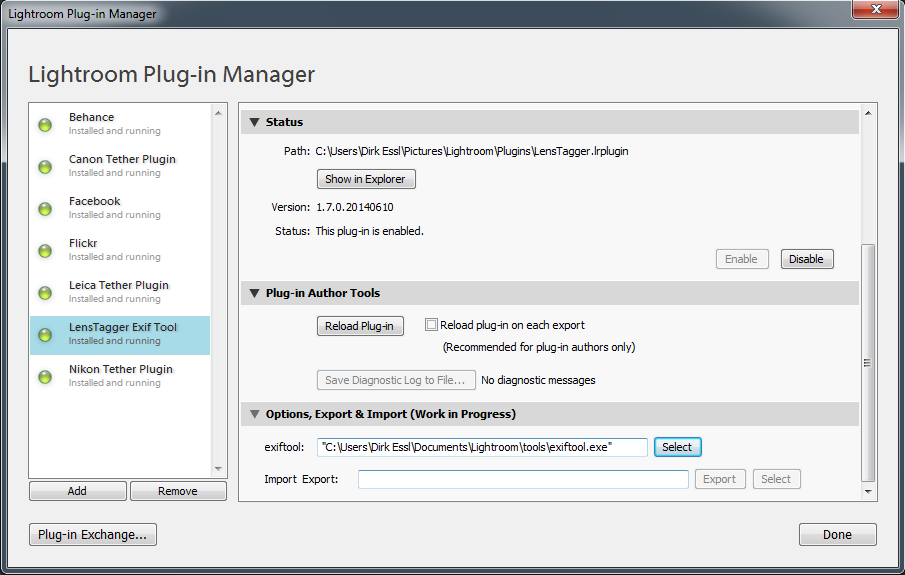Screen dimensions: 905x575
Task: Click the status indicator for Leica Tether Plugin
Action: 45,293
